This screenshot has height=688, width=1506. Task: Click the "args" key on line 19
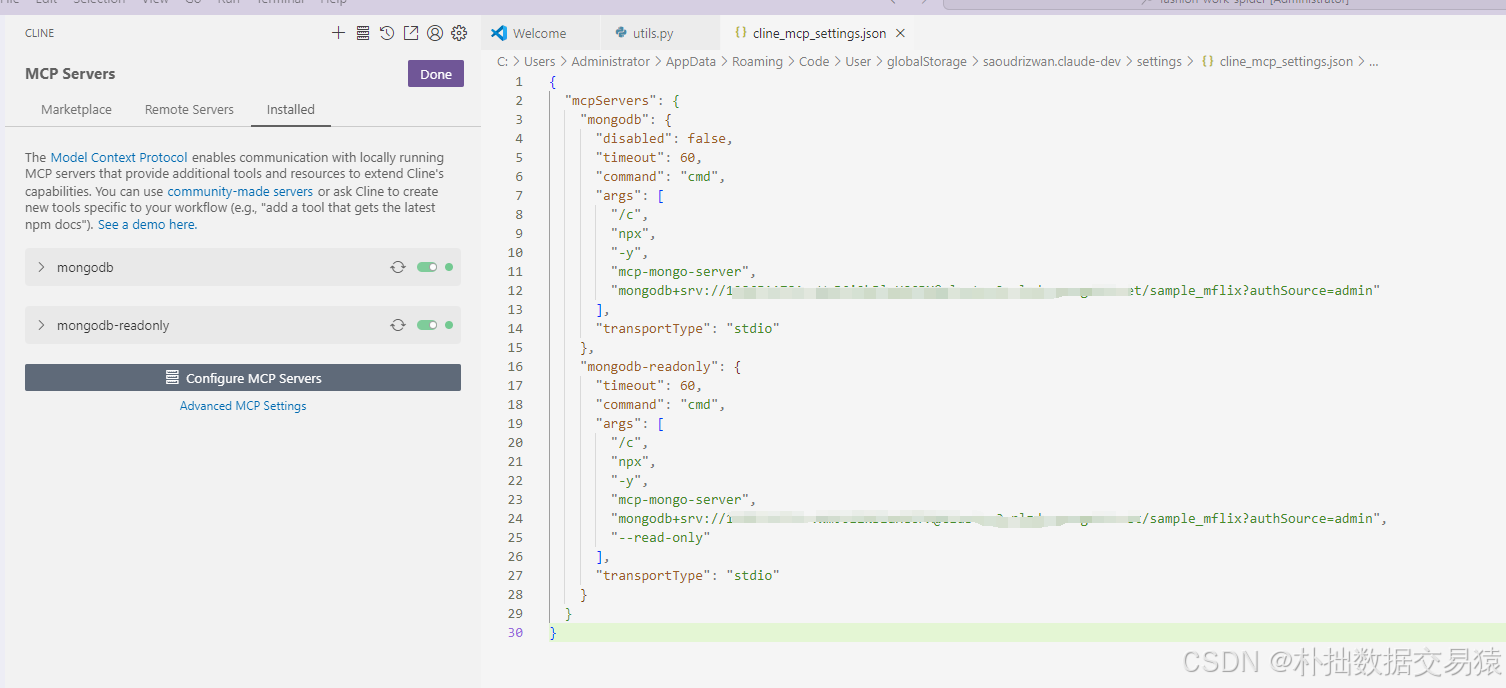point(618,423)
